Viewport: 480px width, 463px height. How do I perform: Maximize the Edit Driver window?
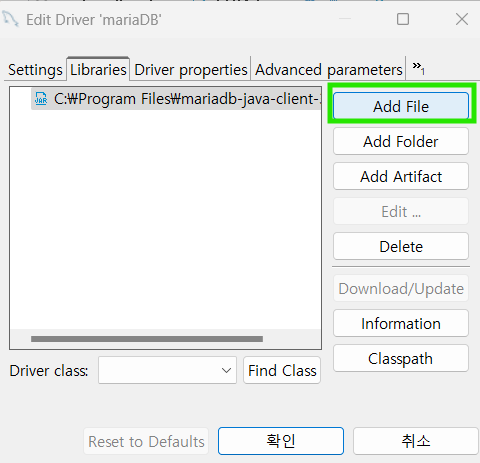click(403, 19)
